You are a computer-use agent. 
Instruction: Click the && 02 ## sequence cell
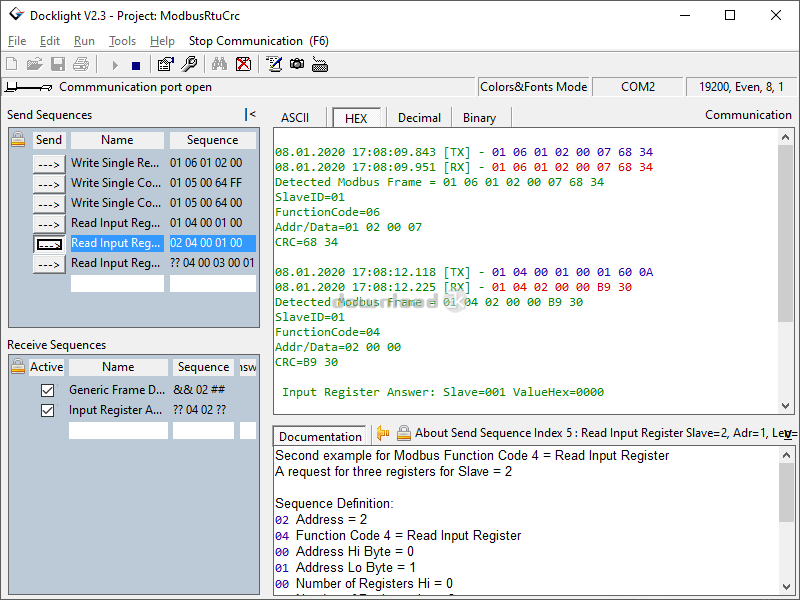click(203, 390)
